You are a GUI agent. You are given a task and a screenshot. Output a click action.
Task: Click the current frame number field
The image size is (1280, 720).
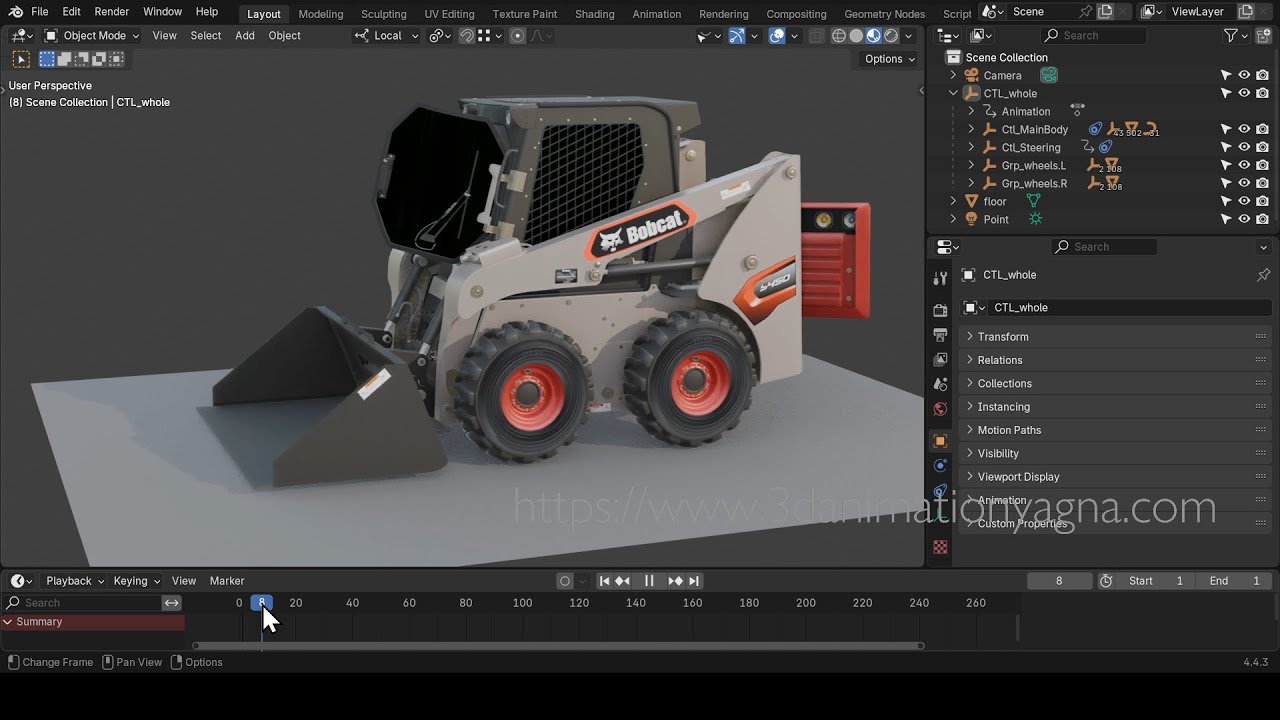coord(1059,581)
